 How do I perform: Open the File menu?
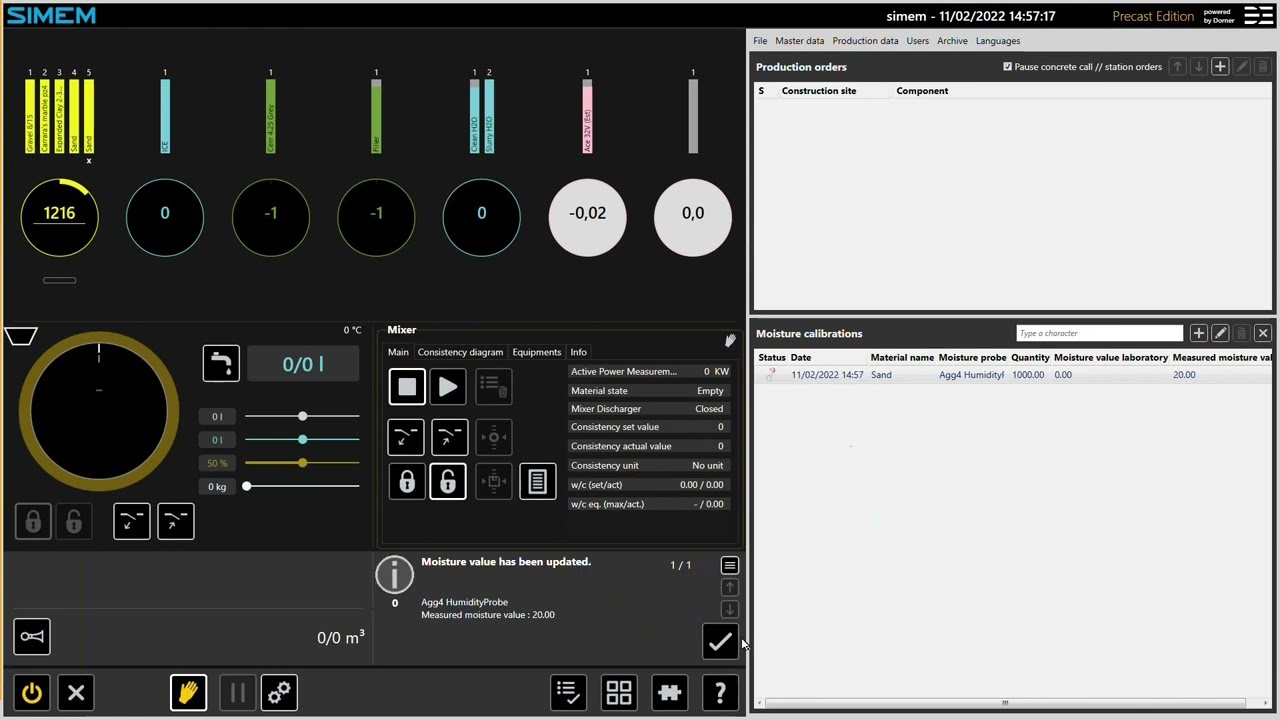click(760, 41)
